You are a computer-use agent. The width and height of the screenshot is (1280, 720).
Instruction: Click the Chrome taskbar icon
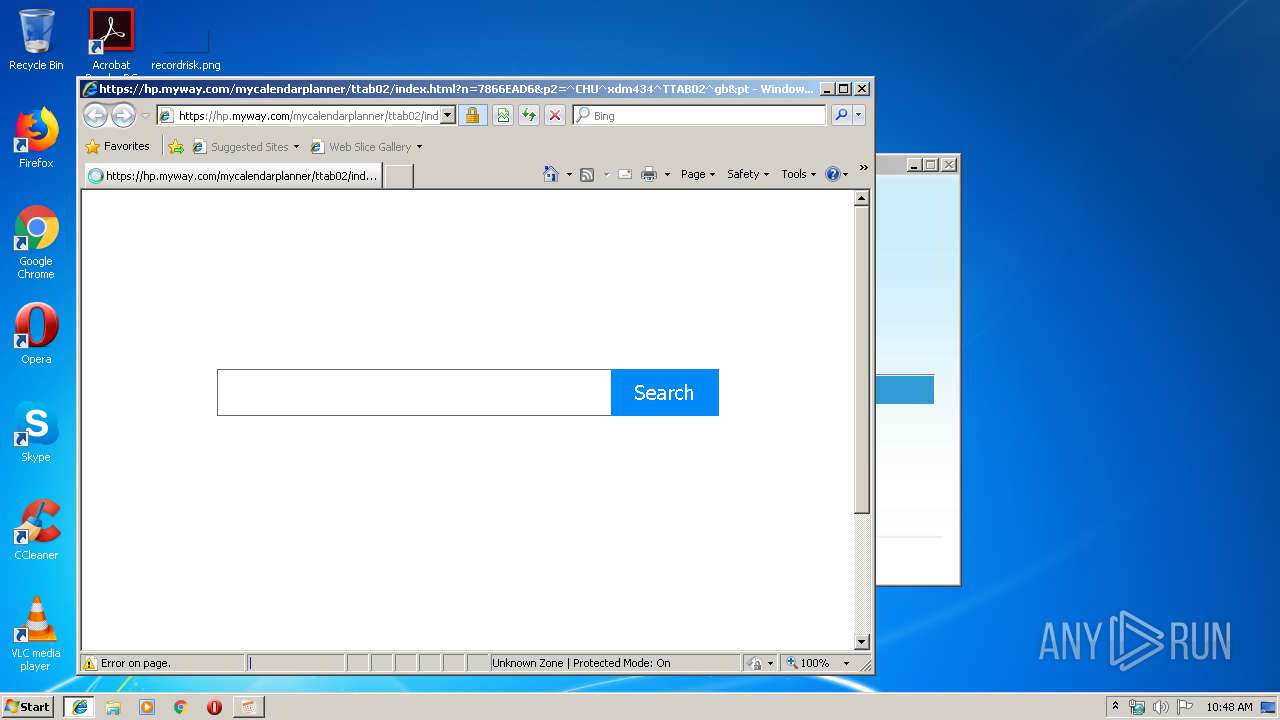(181, 707)
